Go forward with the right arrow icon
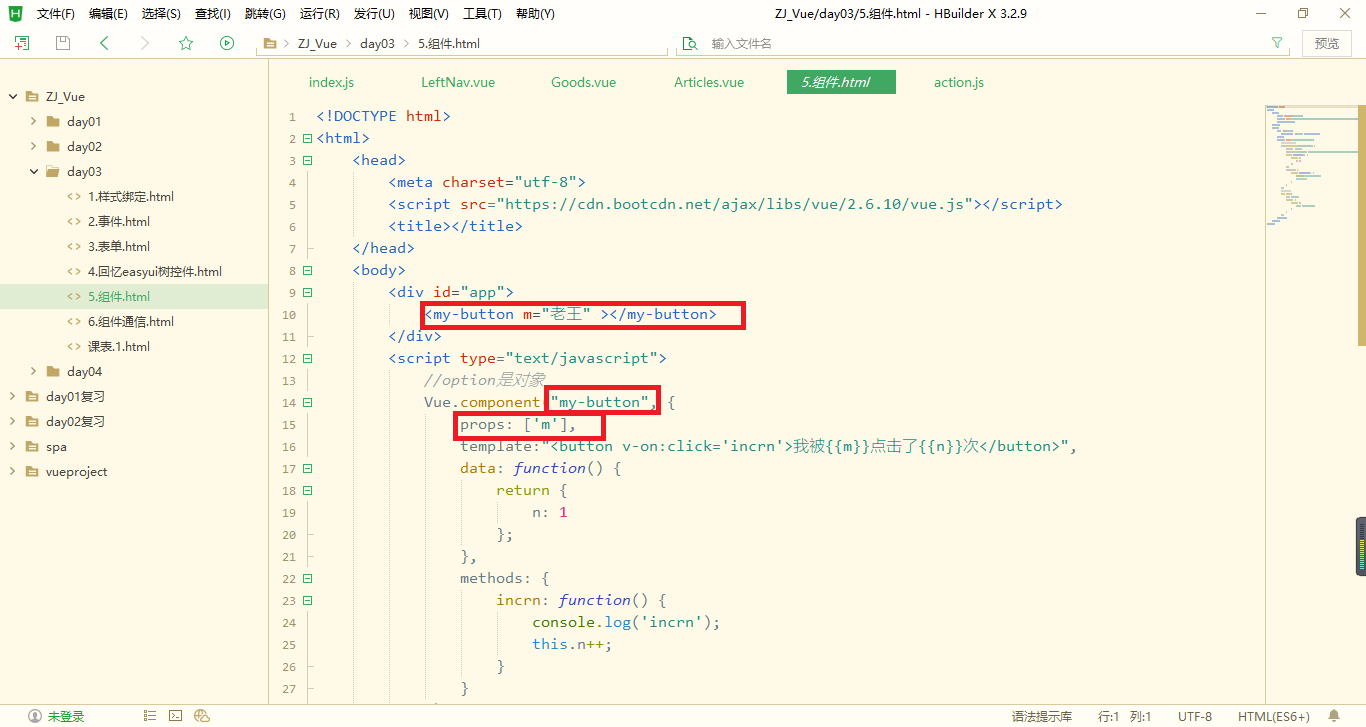This screenshot has width=1366, height=727. coord(145,43)
